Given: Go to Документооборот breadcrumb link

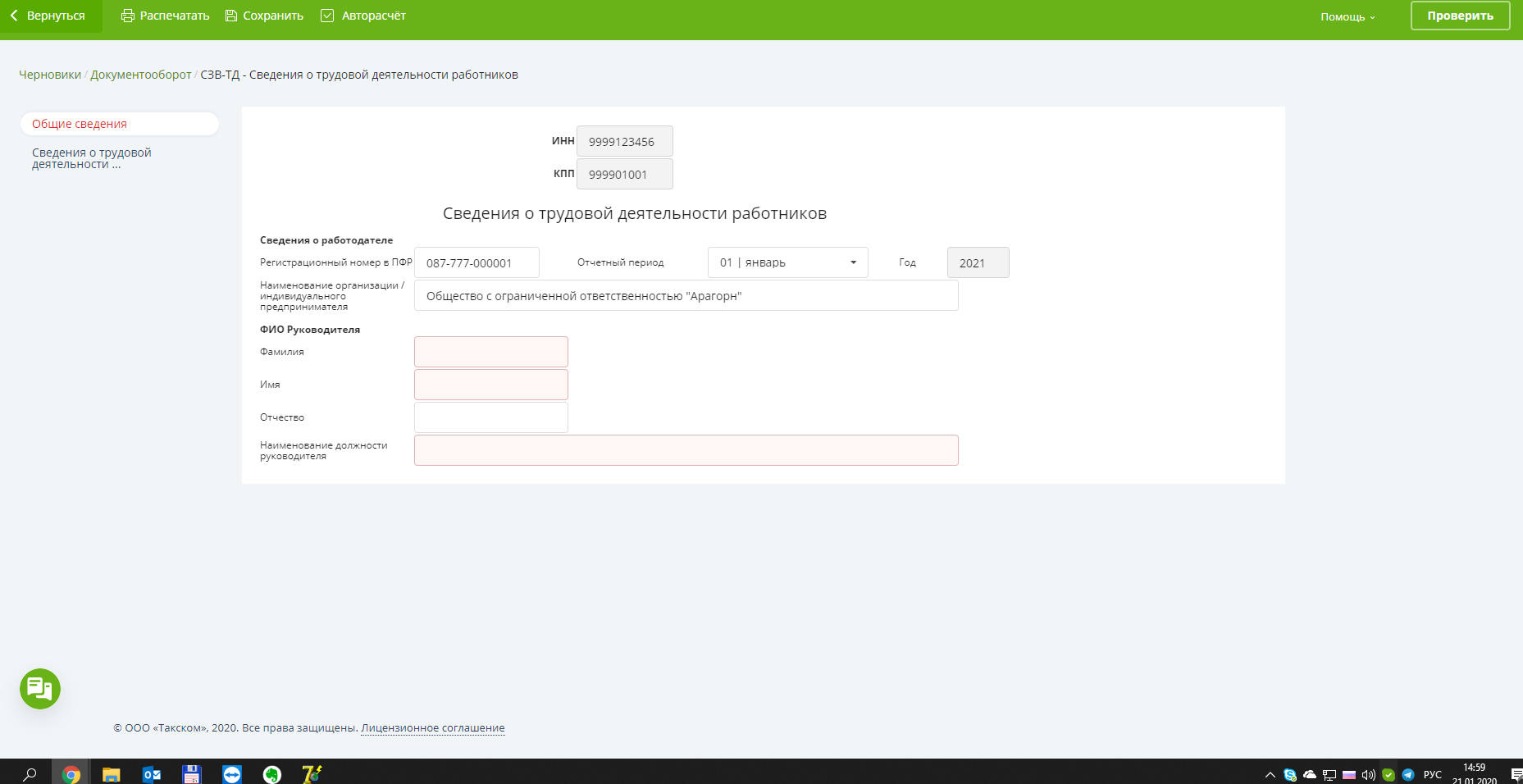Looking at the screenshot, I should click(x=140, y=75).
